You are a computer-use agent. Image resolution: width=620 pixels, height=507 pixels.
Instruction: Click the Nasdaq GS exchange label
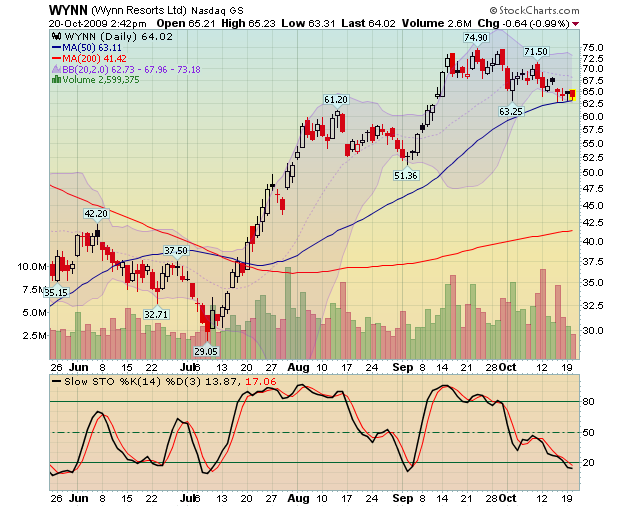pos(217,11)
